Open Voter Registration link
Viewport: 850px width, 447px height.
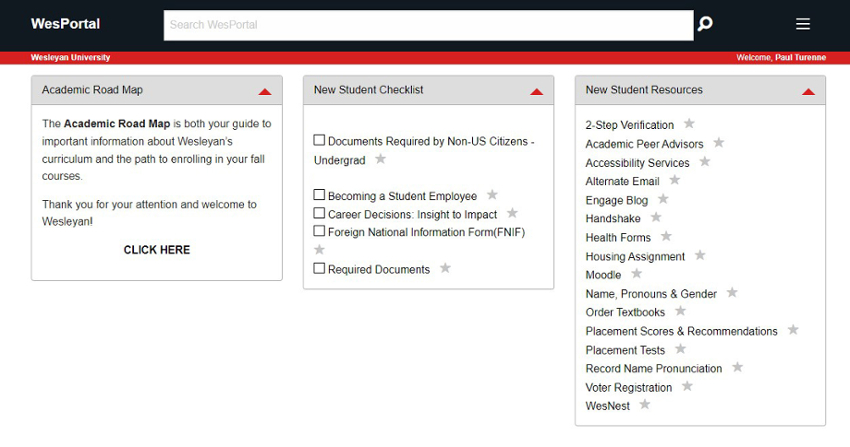pos(628,388)
